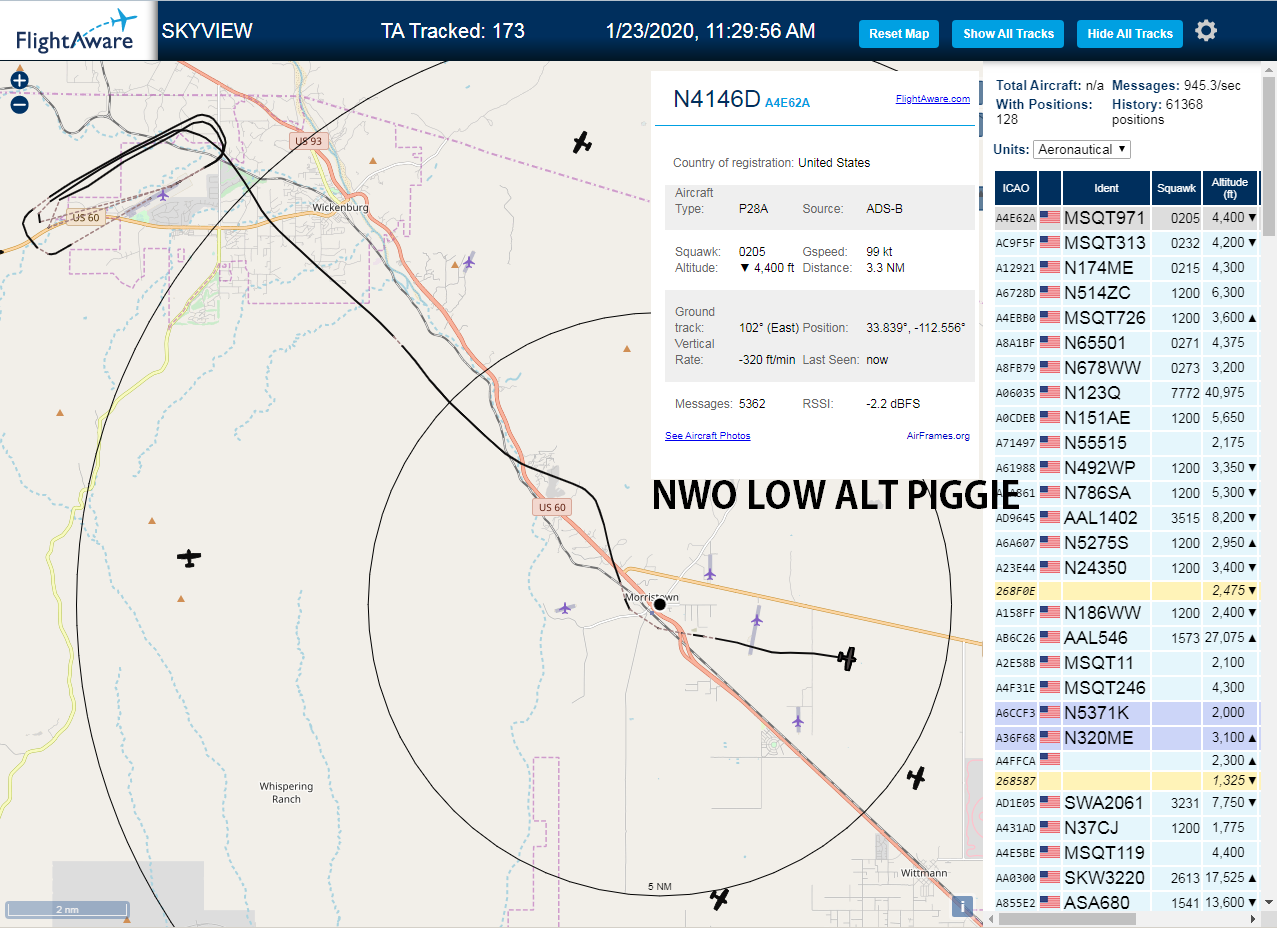Select the MSQT971 row
This screenshot has width=1277, height=929.
click(x=1127, y=217)
